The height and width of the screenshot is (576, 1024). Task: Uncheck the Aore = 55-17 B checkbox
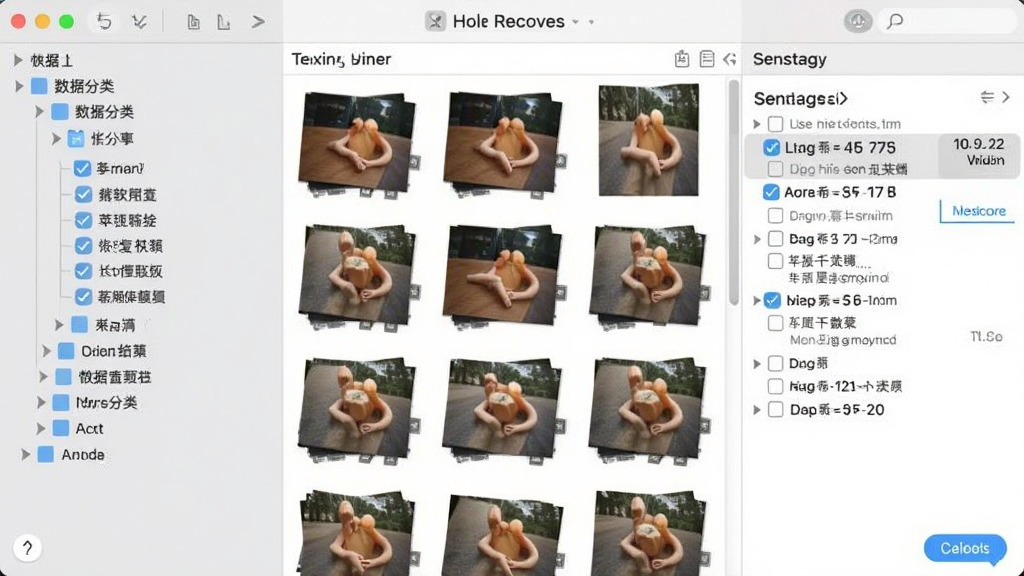(771, 192)
